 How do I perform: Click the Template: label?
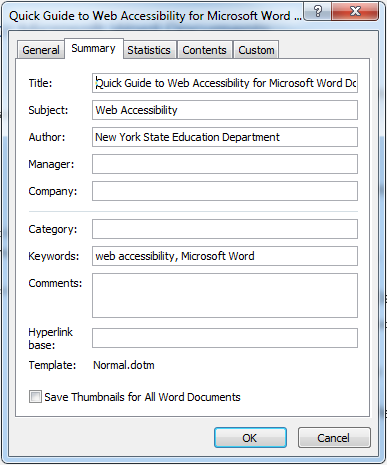pyautogui.click(x=52, y=365)
